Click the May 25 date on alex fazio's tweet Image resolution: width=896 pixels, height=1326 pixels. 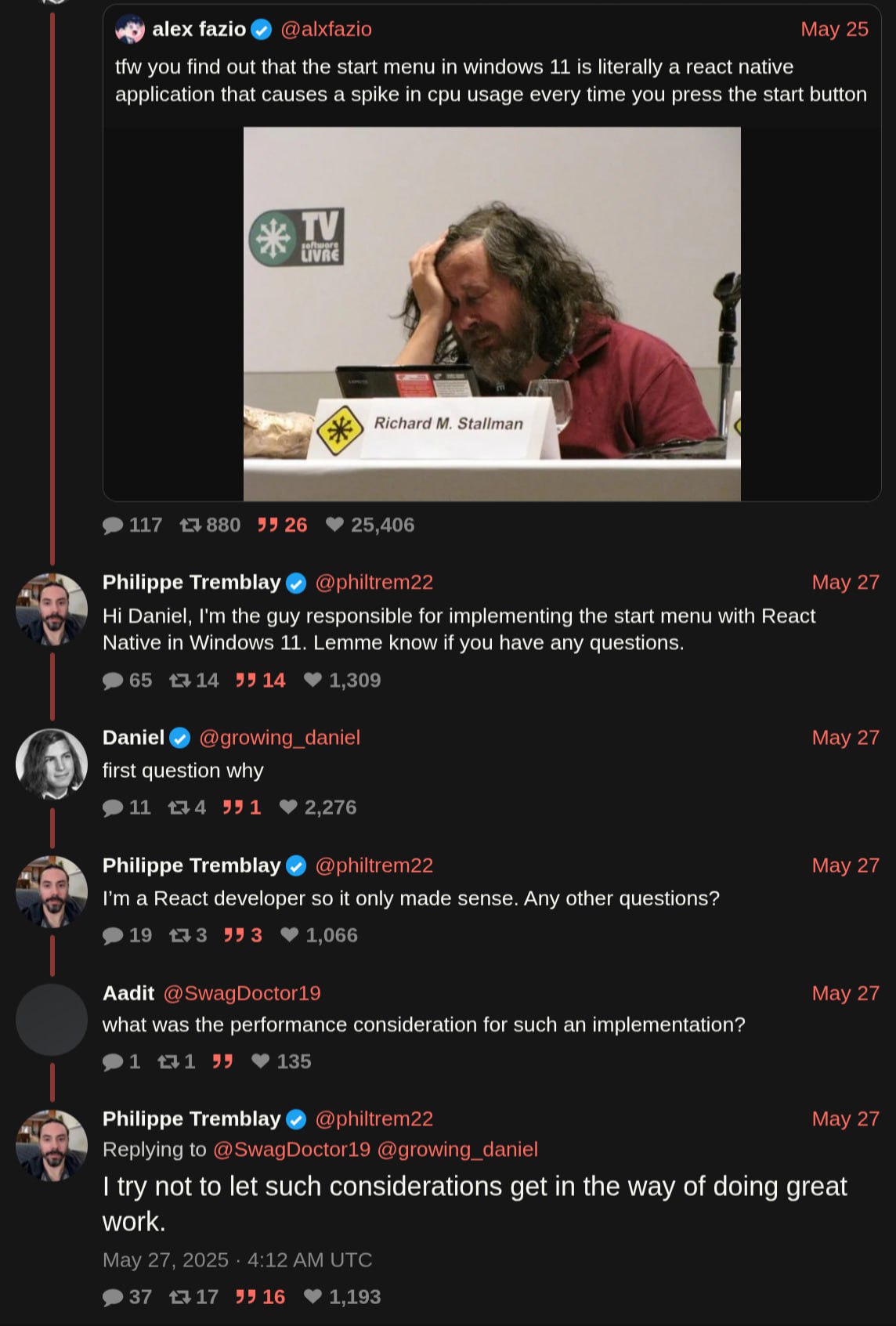(x=834, y=30)
